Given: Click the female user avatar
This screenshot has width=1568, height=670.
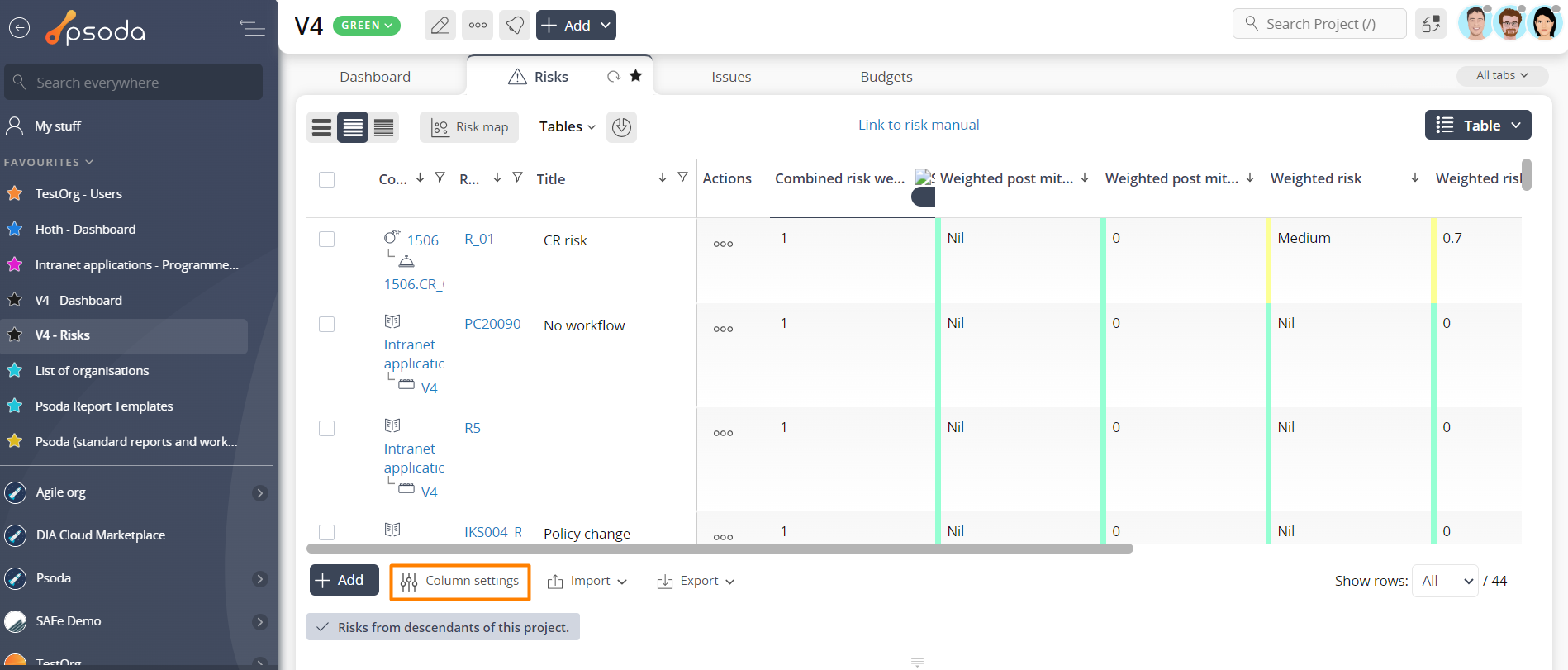Looking at the screenshot, I should click(x=1544, y=23).
